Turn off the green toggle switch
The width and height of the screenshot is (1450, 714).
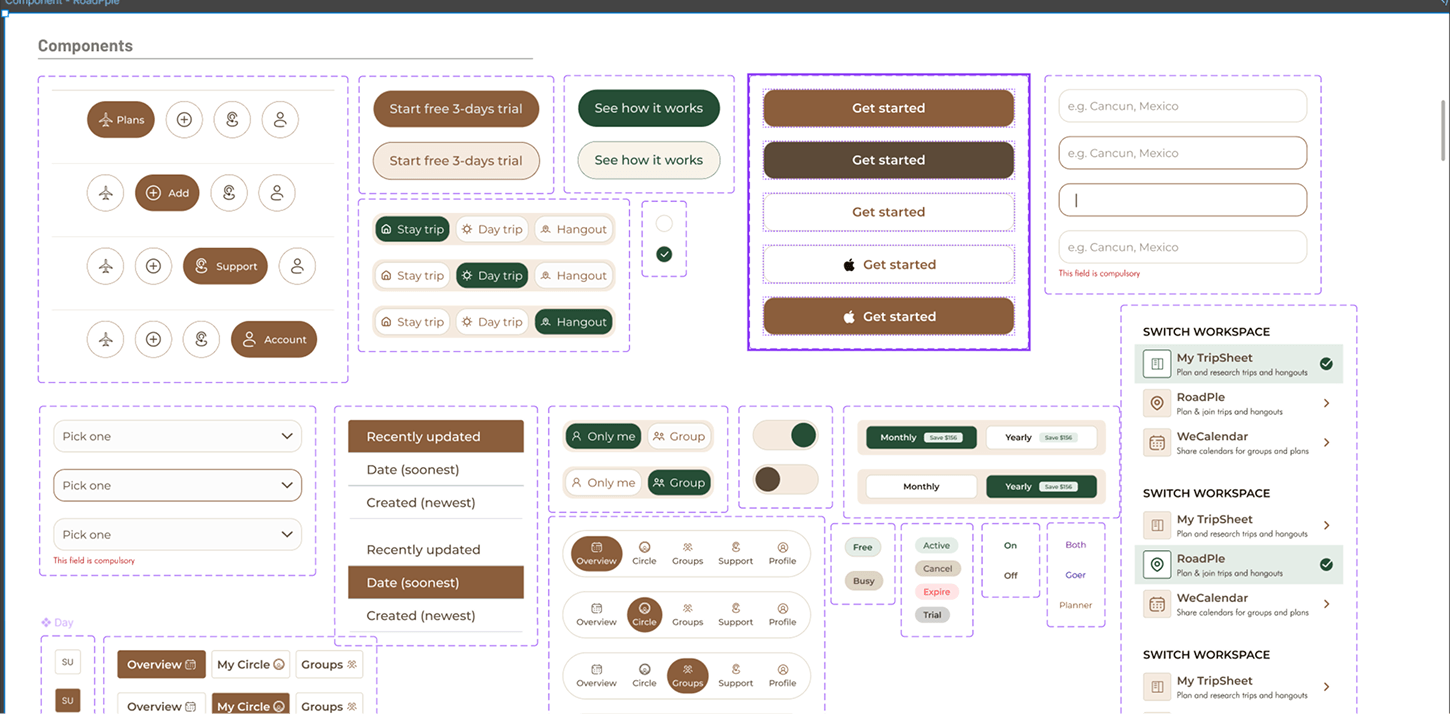[x=785, y=435]
